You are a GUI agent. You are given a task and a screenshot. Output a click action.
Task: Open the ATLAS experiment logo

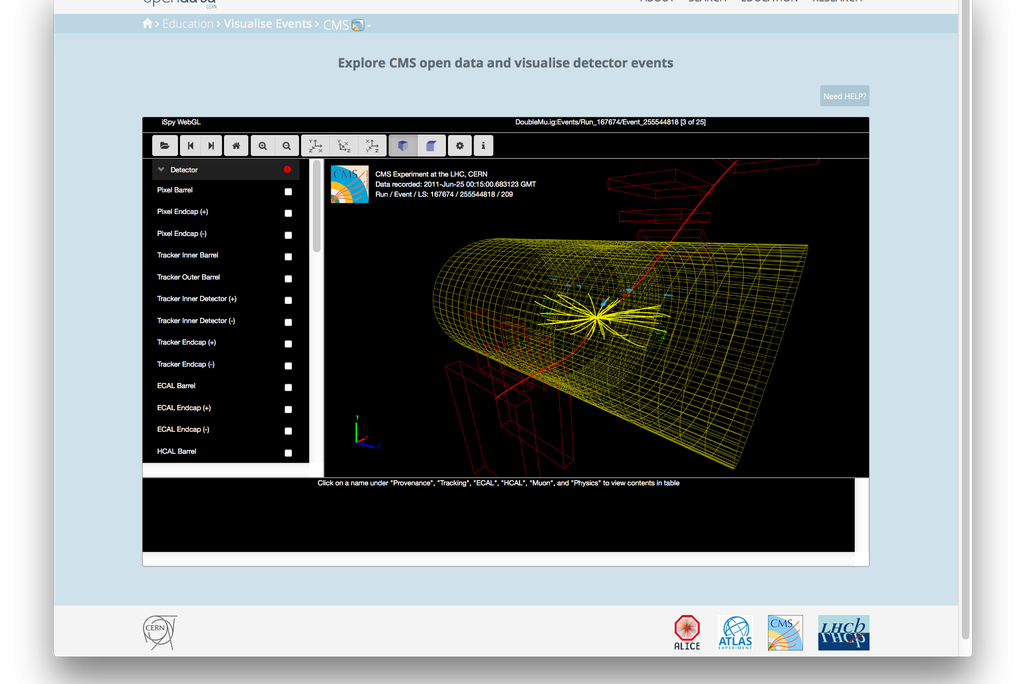pos(735,632)
